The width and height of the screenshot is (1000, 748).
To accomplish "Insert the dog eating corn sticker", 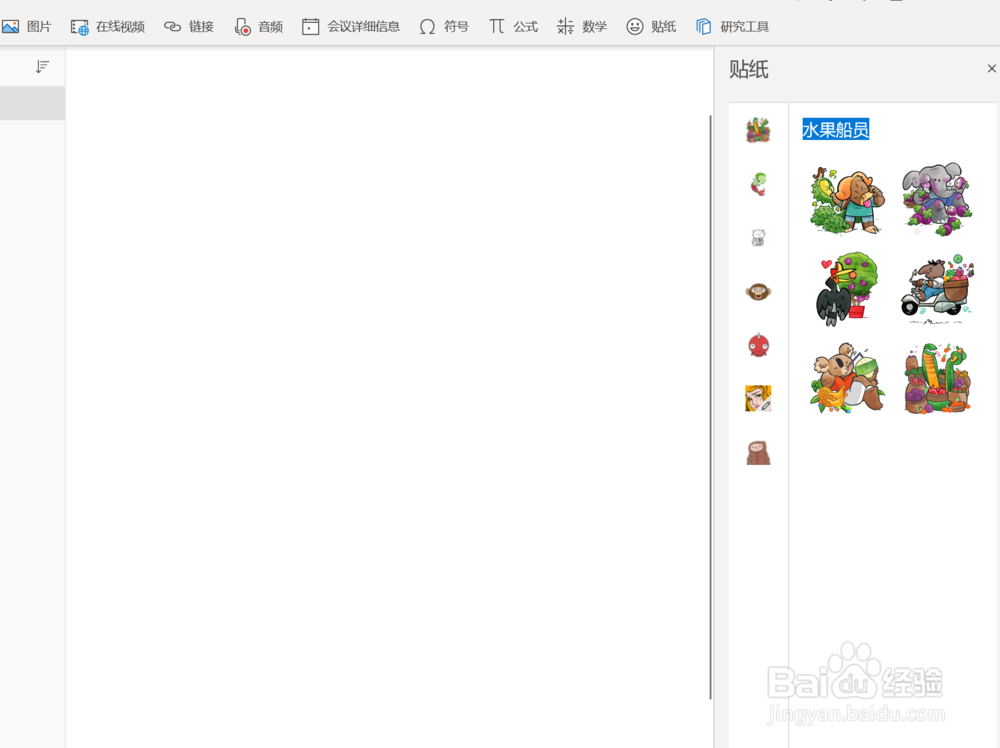I will tap(847, 200).
